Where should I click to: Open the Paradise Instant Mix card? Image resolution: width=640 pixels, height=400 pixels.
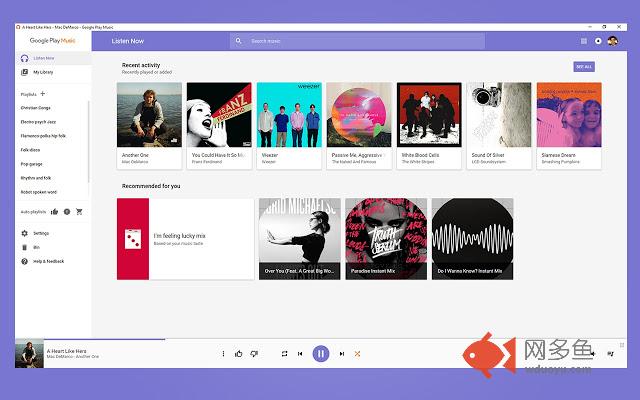(386, 239)
